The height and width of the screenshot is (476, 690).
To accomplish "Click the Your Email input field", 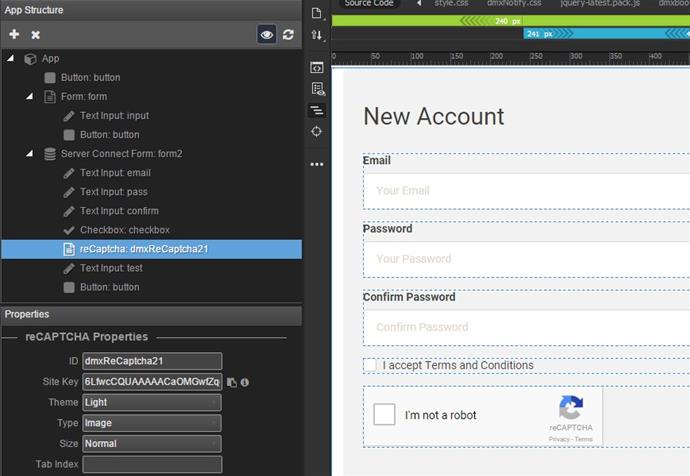I will [525, 190].
